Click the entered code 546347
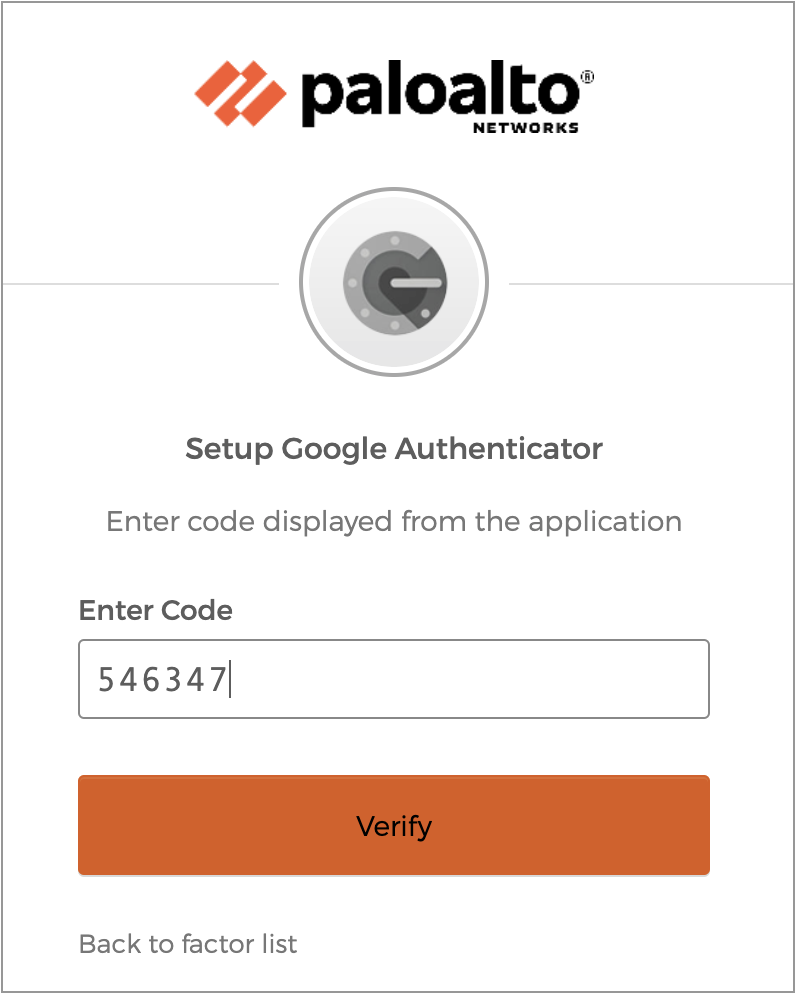The image size is (796, 994). pyautogui.click(x=162, y=680)
